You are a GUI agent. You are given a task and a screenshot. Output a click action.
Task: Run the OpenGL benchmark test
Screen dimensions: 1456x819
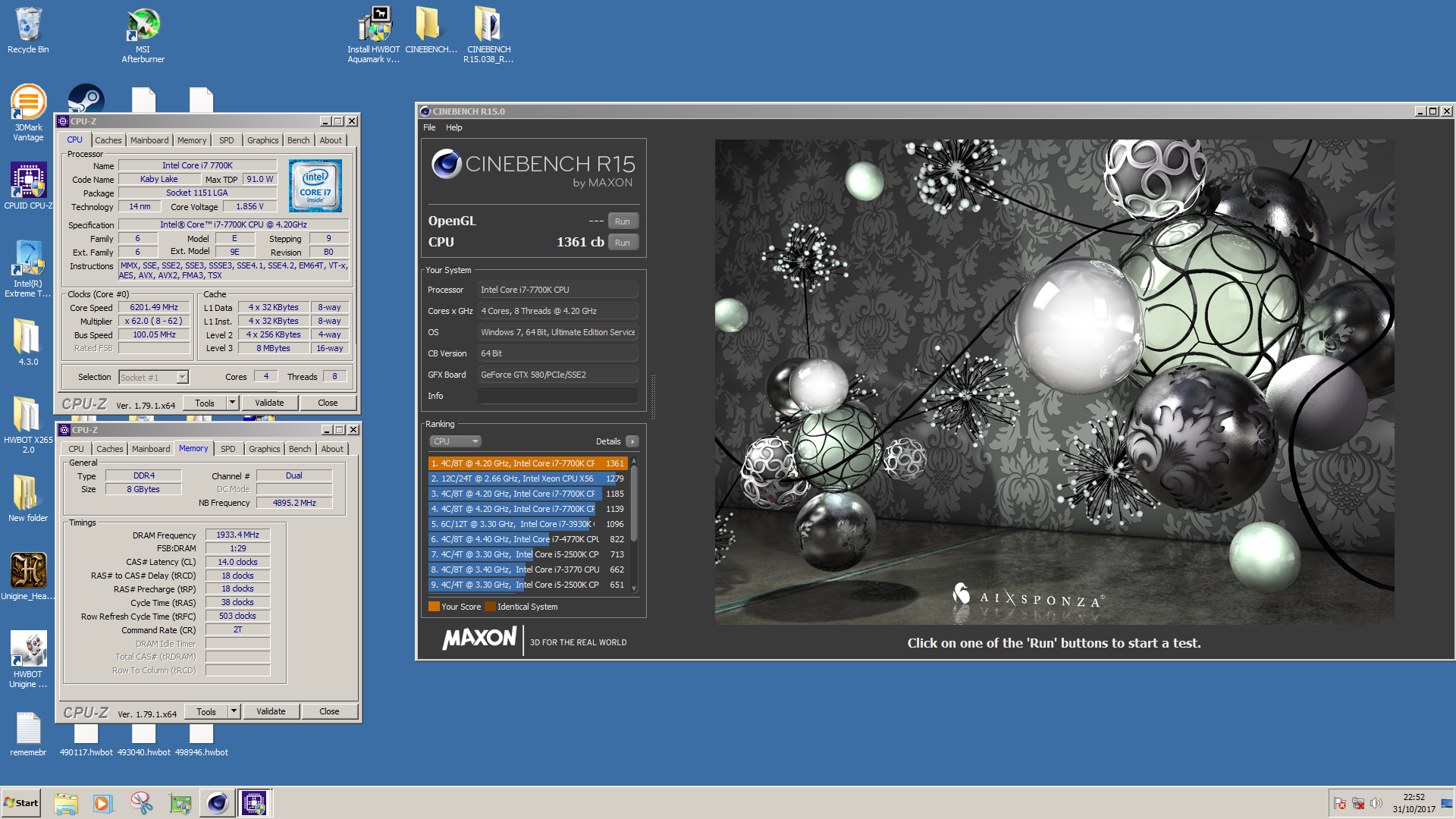tap(623, 221)
